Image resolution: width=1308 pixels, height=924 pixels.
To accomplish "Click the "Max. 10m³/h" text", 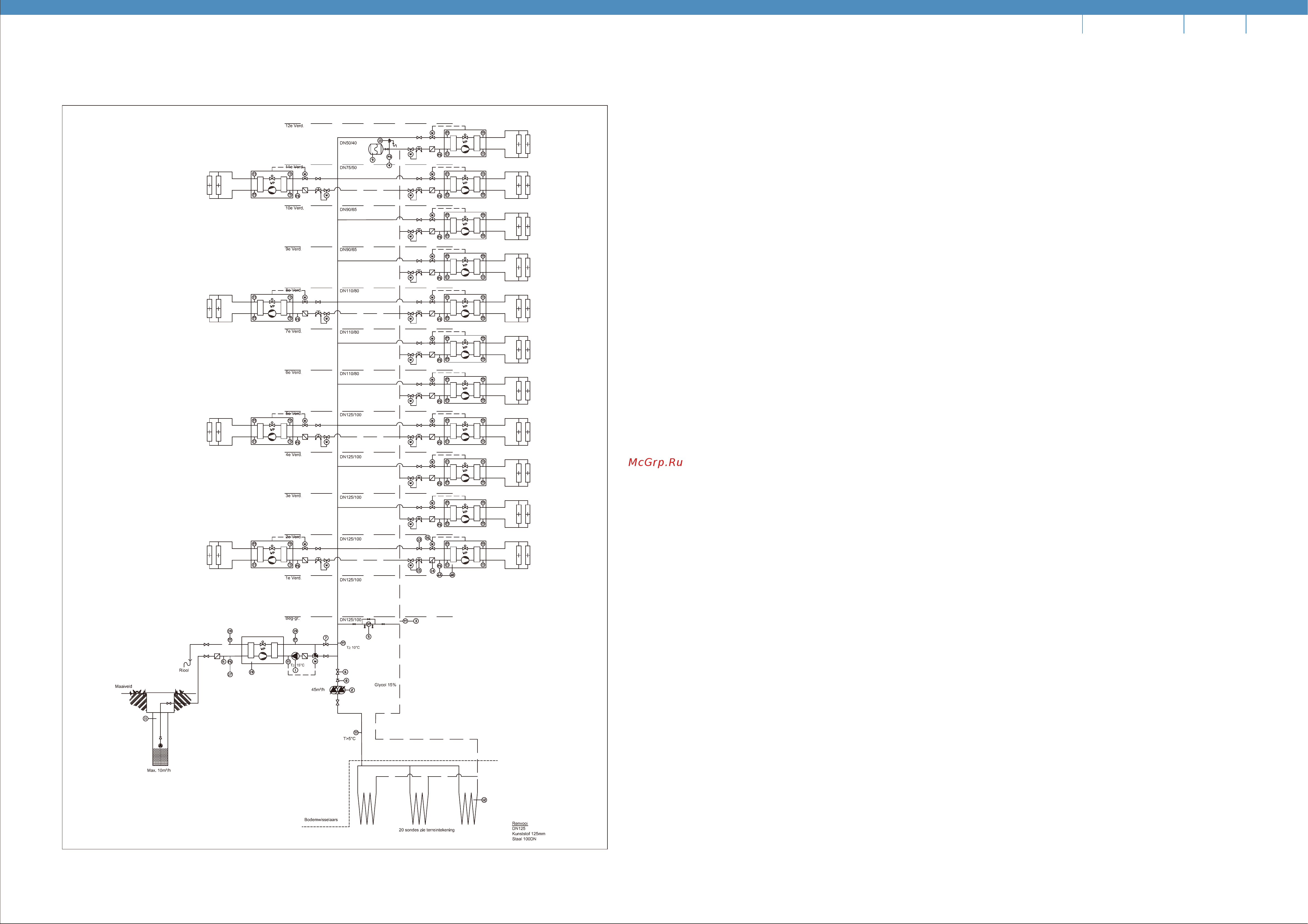I will click(159, 770).
